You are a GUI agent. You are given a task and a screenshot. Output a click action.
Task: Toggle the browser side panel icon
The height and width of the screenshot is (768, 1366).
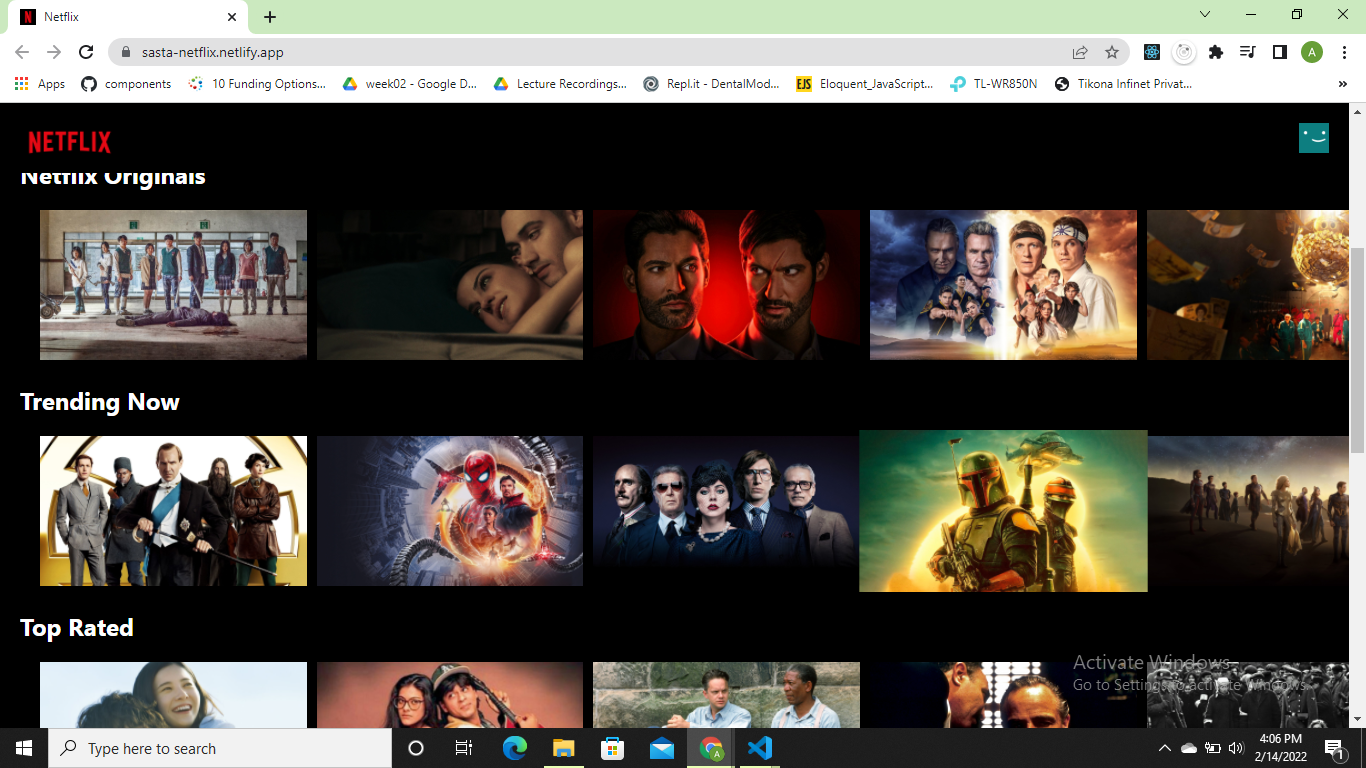click(x=1279, y=52)
